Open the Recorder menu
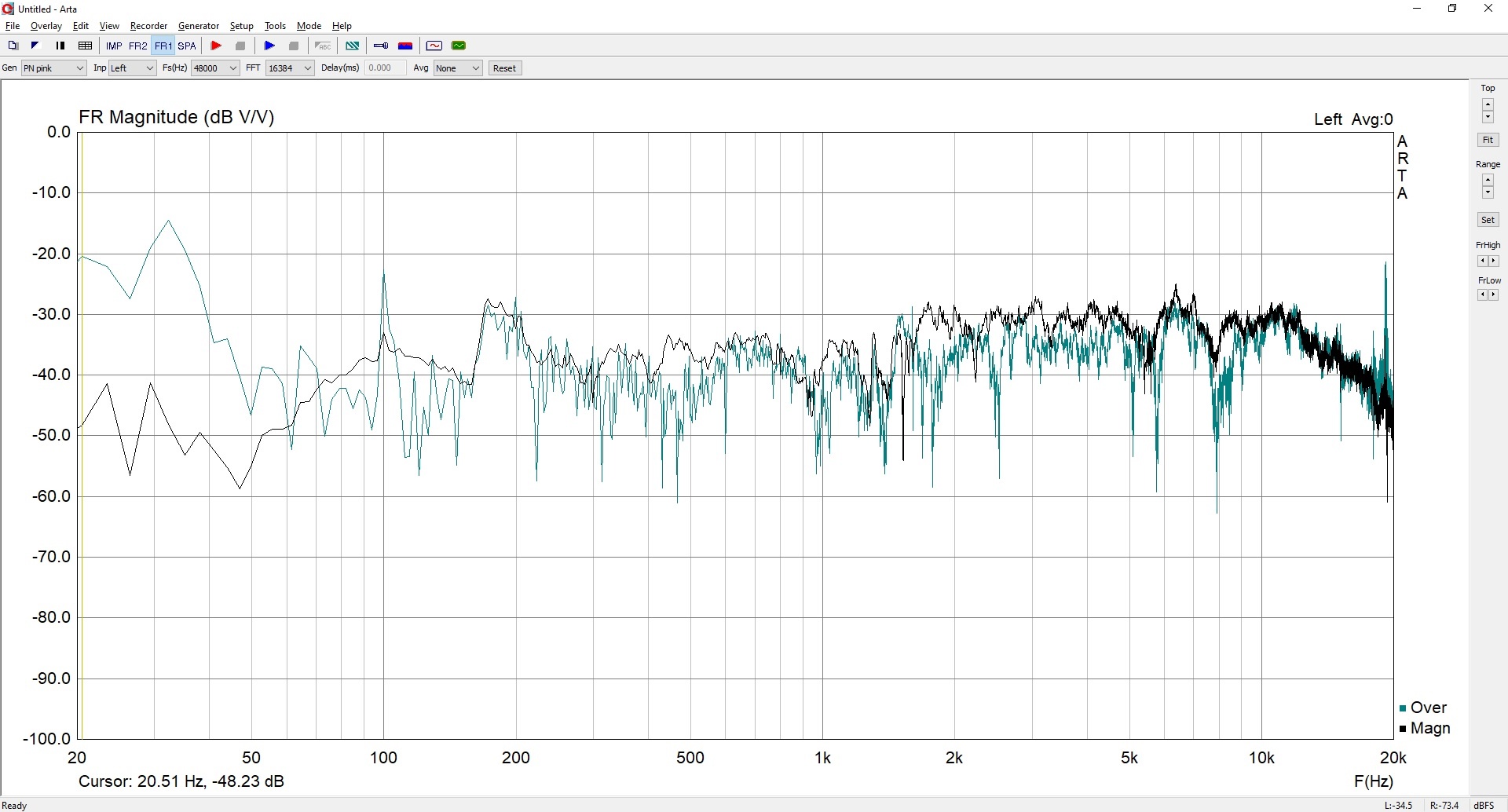1508x812 pixels. 148,26
